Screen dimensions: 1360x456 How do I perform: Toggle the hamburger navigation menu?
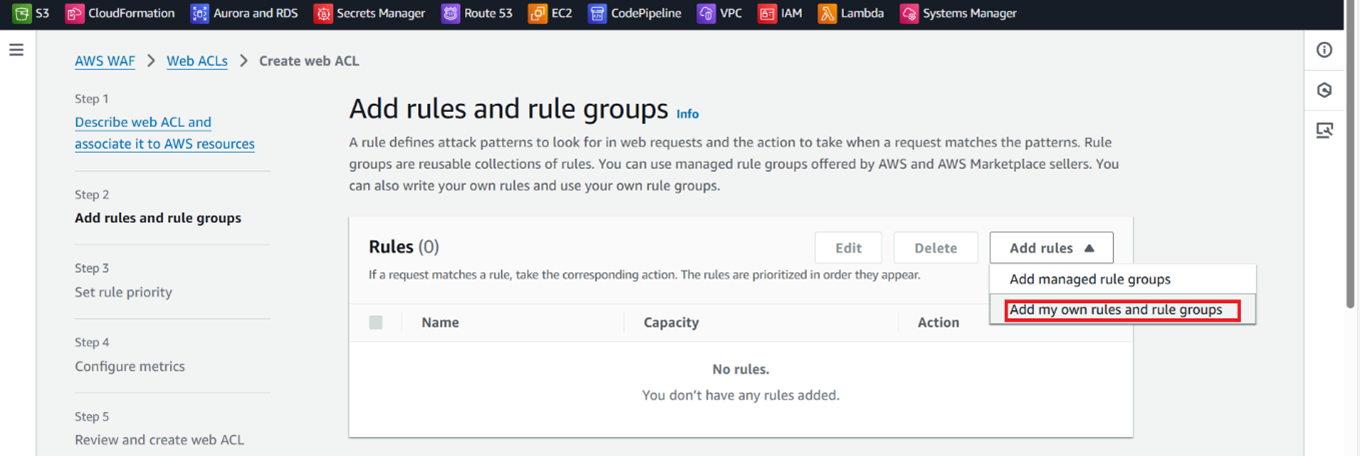16,50
